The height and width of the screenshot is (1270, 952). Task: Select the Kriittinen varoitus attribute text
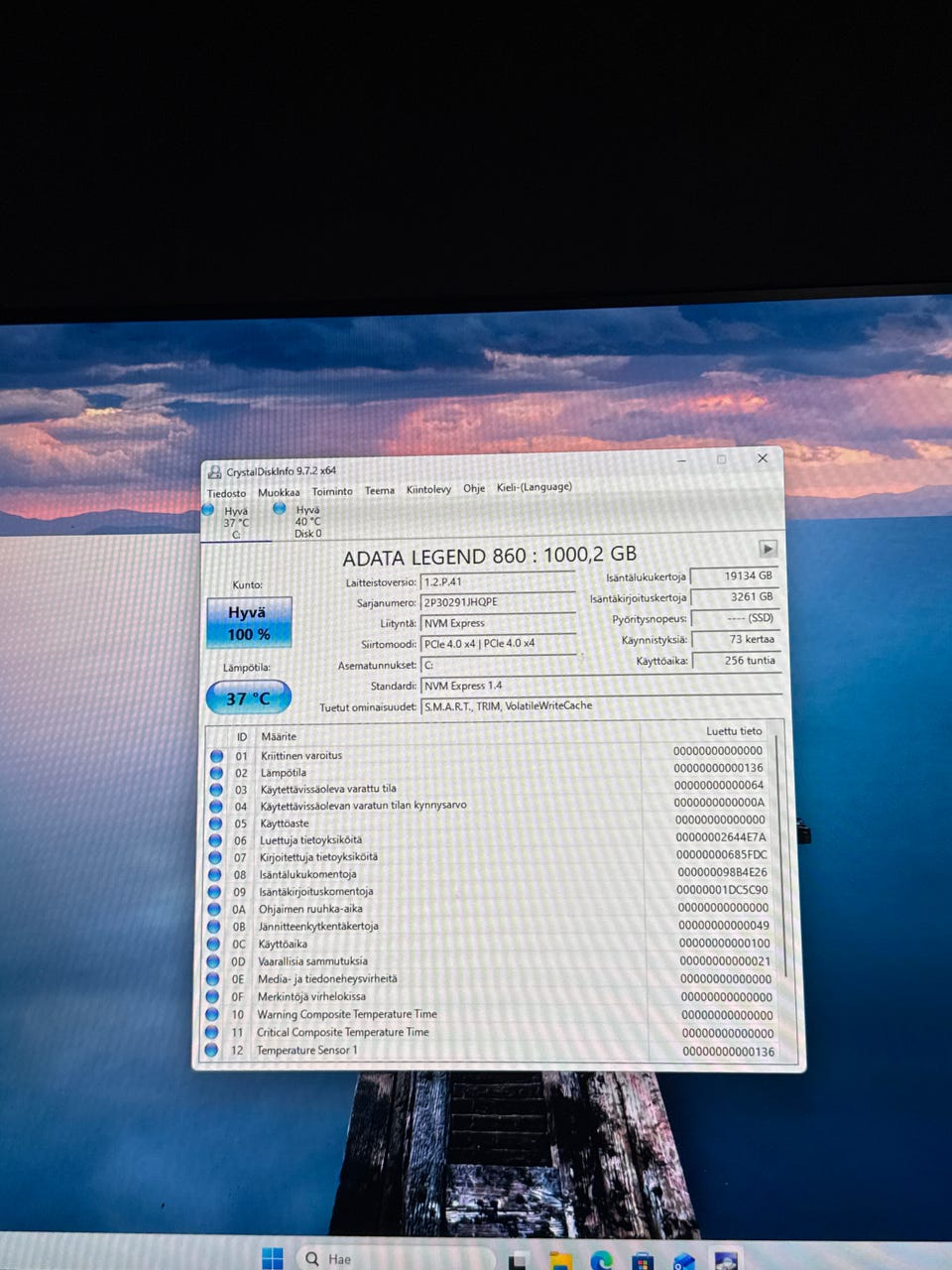(301, 755)
